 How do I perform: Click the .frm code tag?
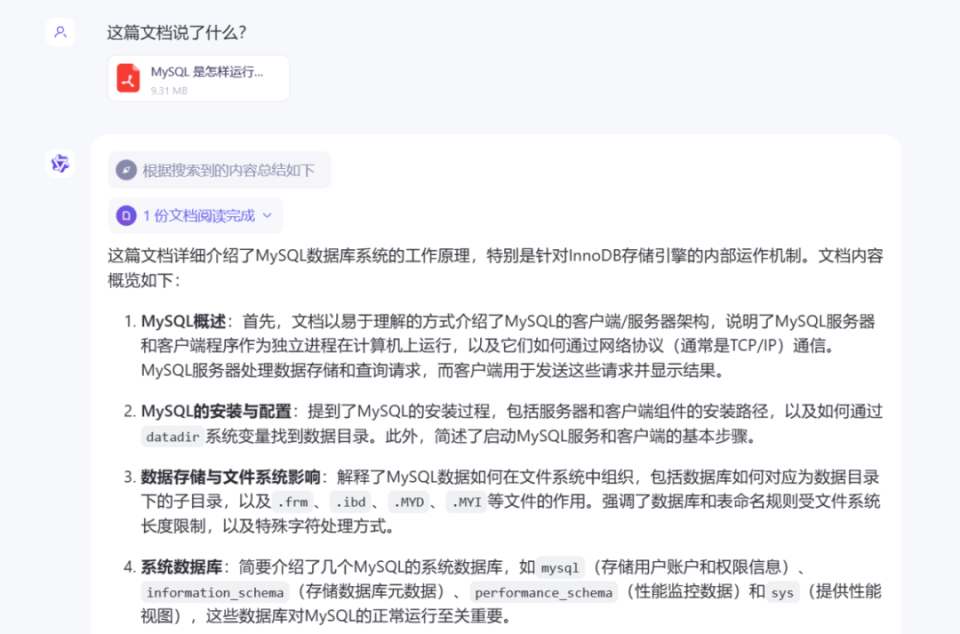[x=293, y=502]
